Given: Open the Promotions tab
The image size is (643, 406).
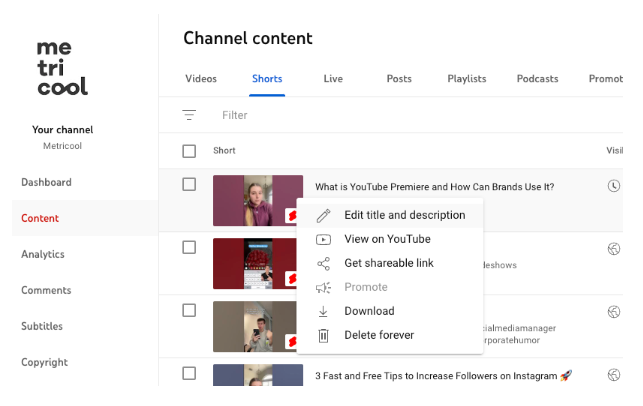Looking at the screenshot, I should (x=606, y=79).
